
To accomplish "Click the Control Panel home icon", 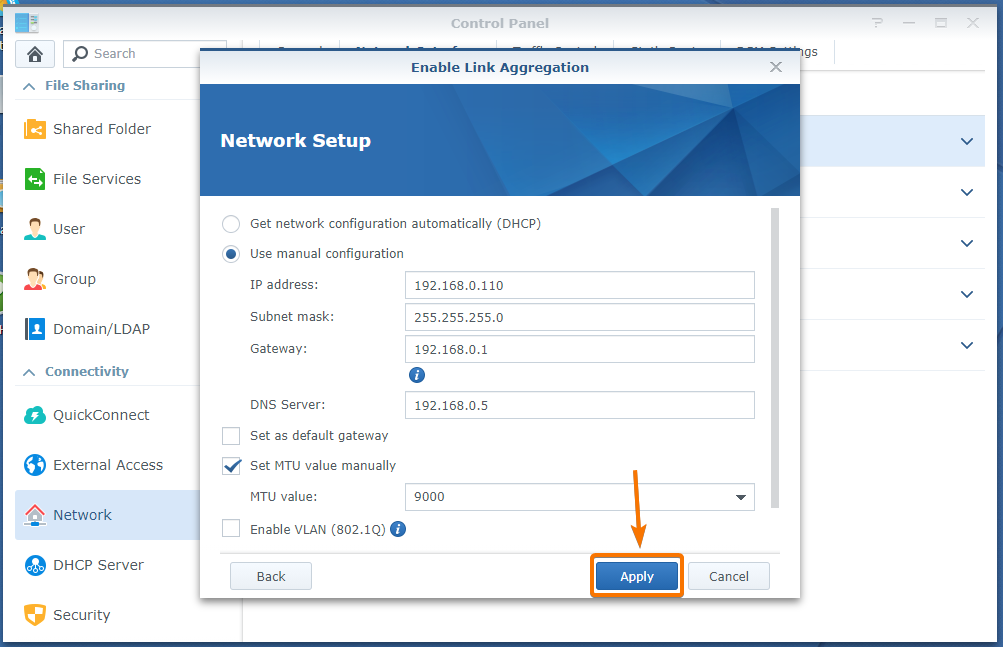I will coord(35,54).
